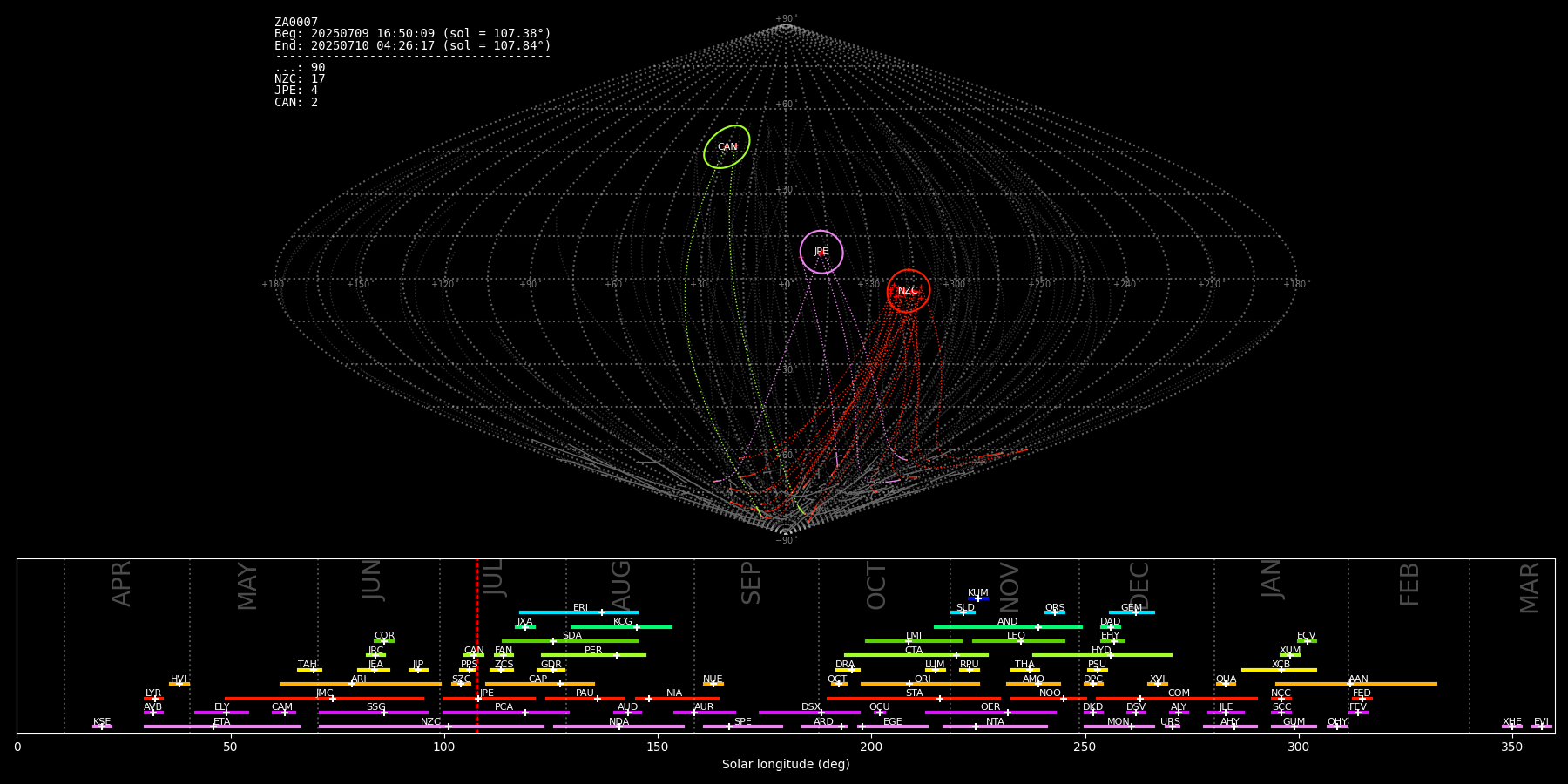1568x784 pixels.
Task: Click the 'NZC: 17' count in the legend
Action: click(x=300, y=79)
